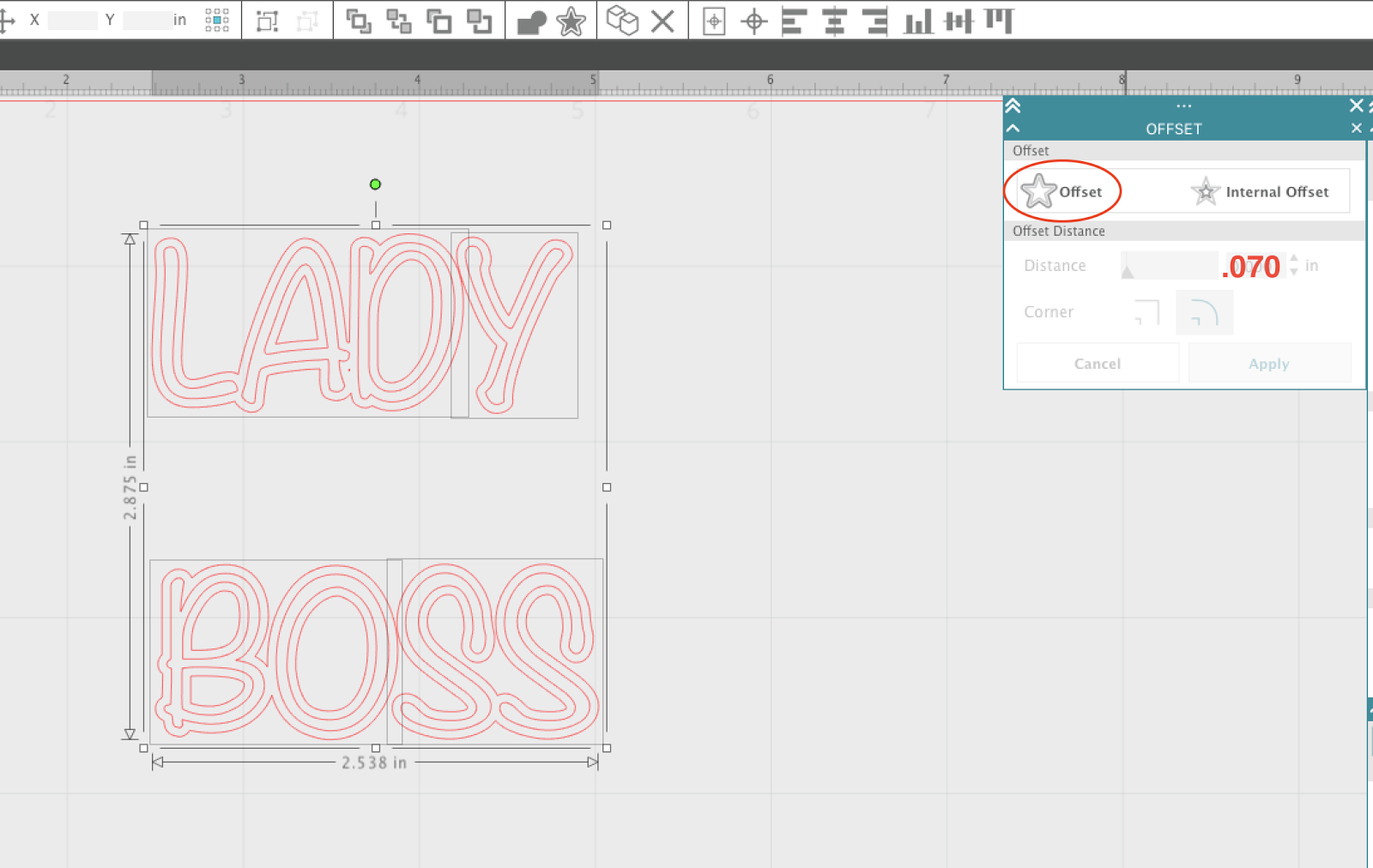The width and height of the screenshot is (1373, 868).
Task: Select the Center to Page alignment icon
Action: tap(714, 21)
